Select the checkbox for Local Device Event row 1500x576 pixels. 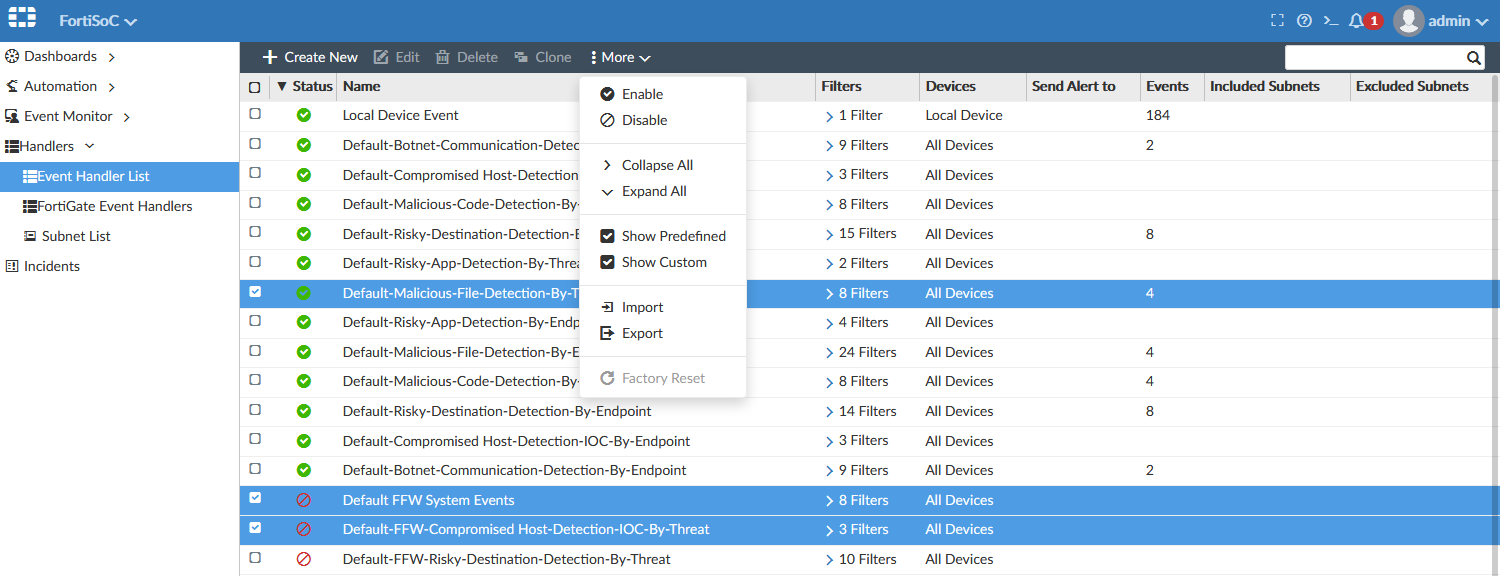(x=255, y=114)
